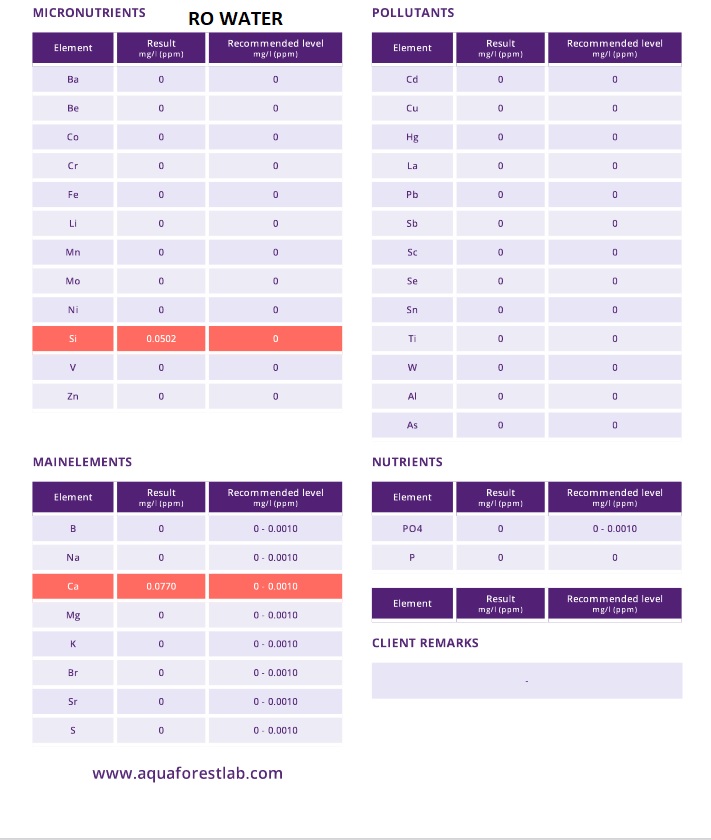The height and width of the screenshot is (840, 711).
Task: Select the highlighted Si result value 0.0502
Action: [x=161, y=339]
